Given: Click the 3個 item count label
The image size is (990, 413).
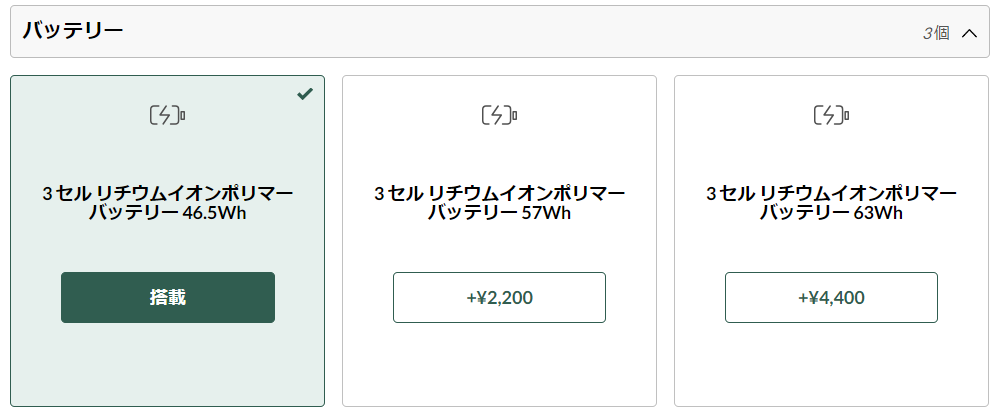Looking at the screenshot, I should coord(936,33).
